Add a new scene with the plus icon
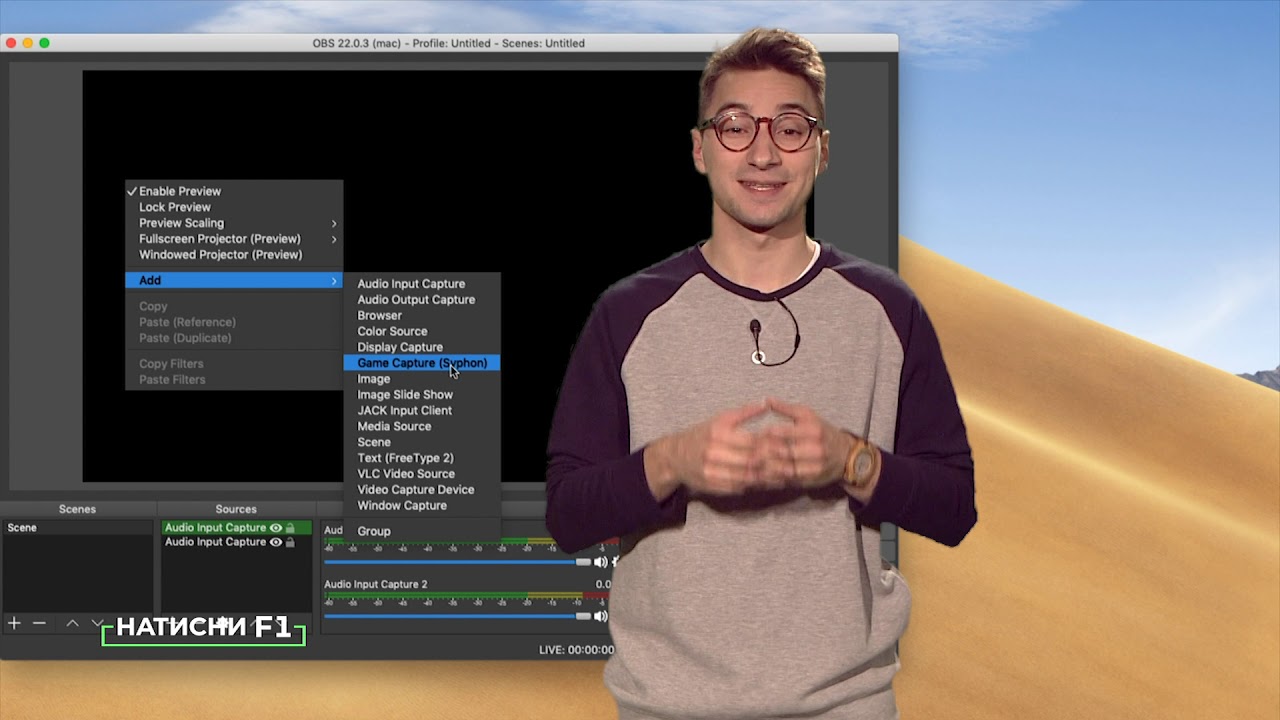Screen dimensions: 1280x720 [14, 623]
